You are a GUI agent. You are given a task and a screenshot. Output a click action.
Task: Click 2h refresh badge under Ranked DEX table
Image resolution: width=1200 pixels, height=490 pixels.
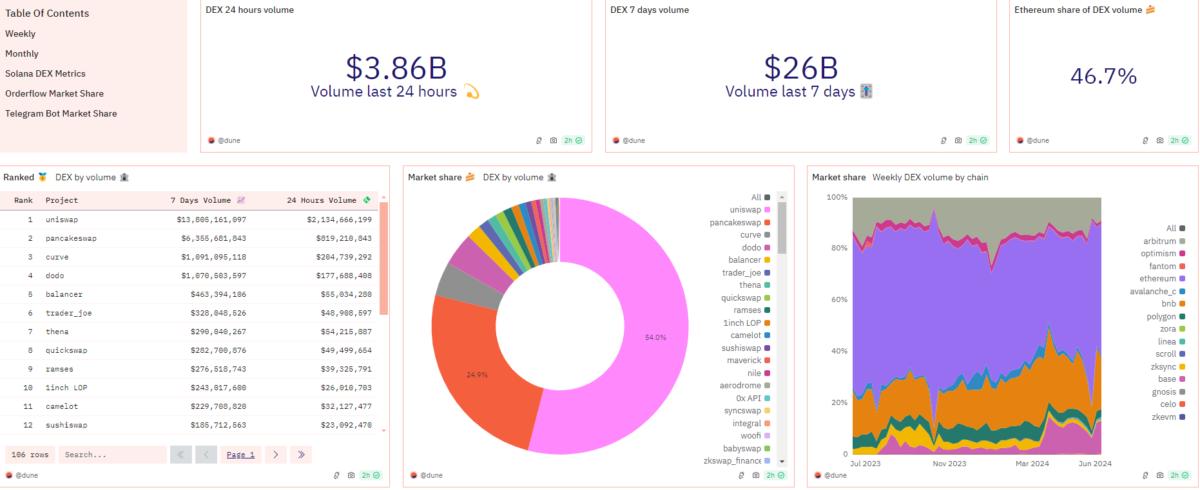point(372,475)
